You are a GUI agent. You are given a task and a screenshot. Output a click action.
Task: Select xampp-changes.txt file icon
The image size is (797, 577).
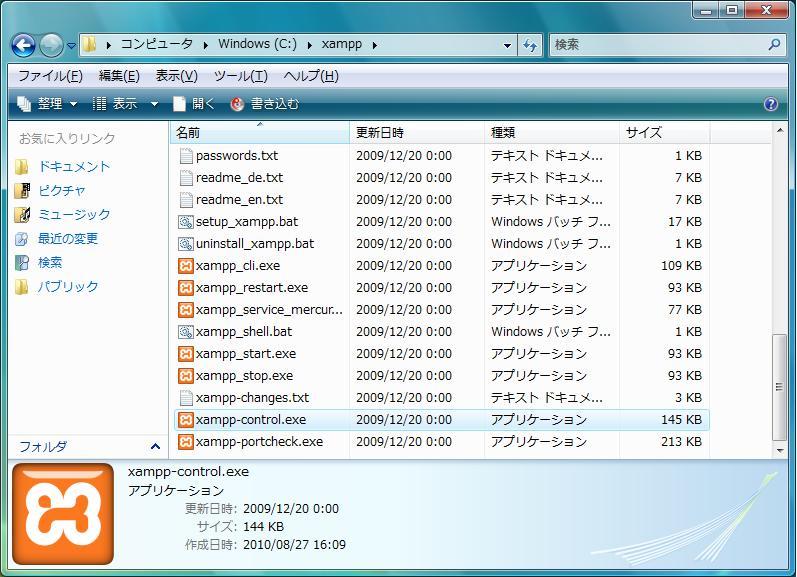coord(186,398)
